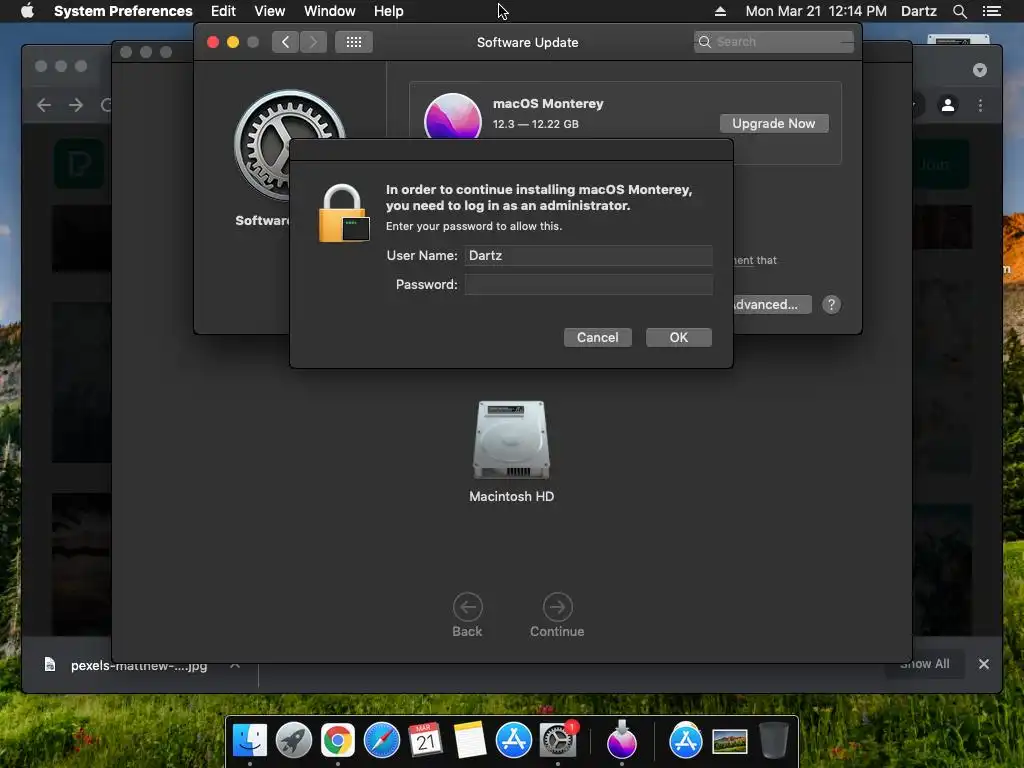Open the Apple menu
This screenshot has width=1024, height=768.
click(27, 11)
